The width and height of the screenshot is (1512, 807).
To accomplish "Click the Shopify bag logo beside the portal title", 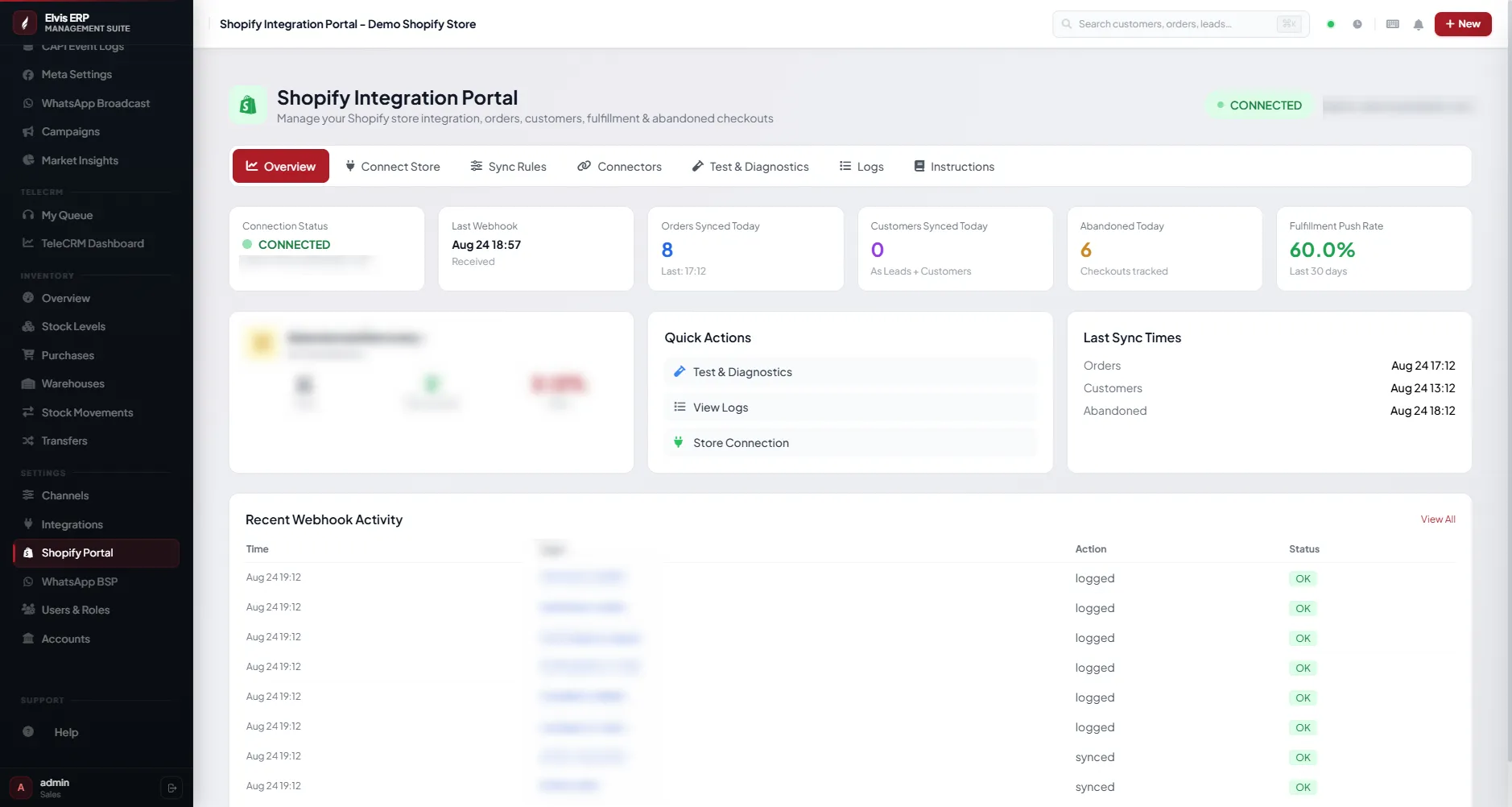I will [248, 105].
